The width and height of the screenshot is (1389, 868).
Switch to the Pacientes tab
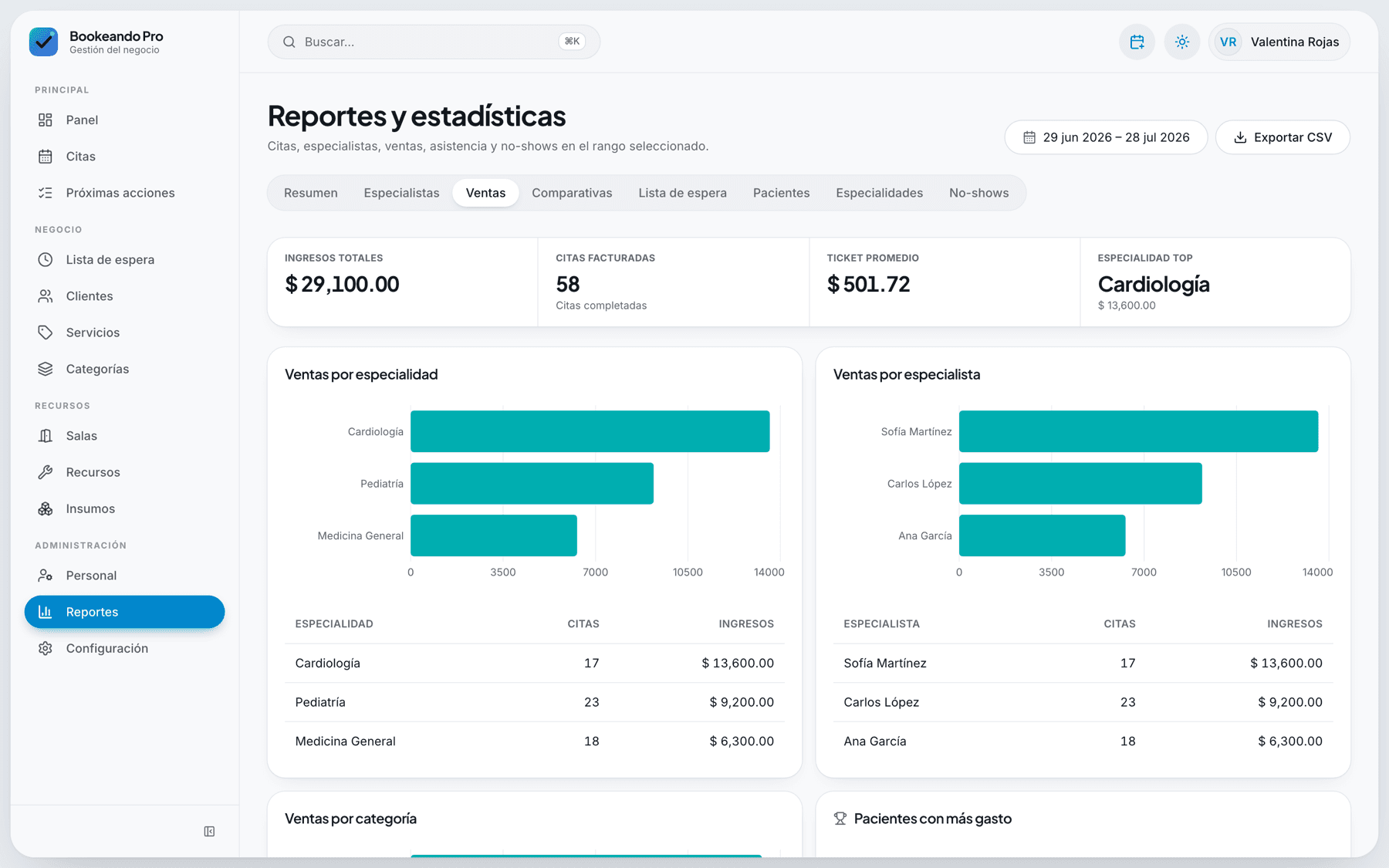781,193
